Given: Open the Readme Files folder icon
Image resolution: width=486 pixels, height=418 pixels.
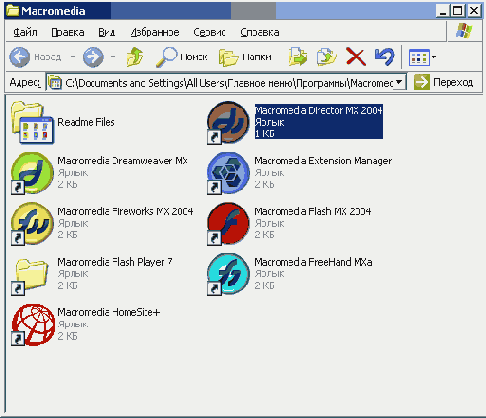Looking at the screenshot, I should pos(32,123).
